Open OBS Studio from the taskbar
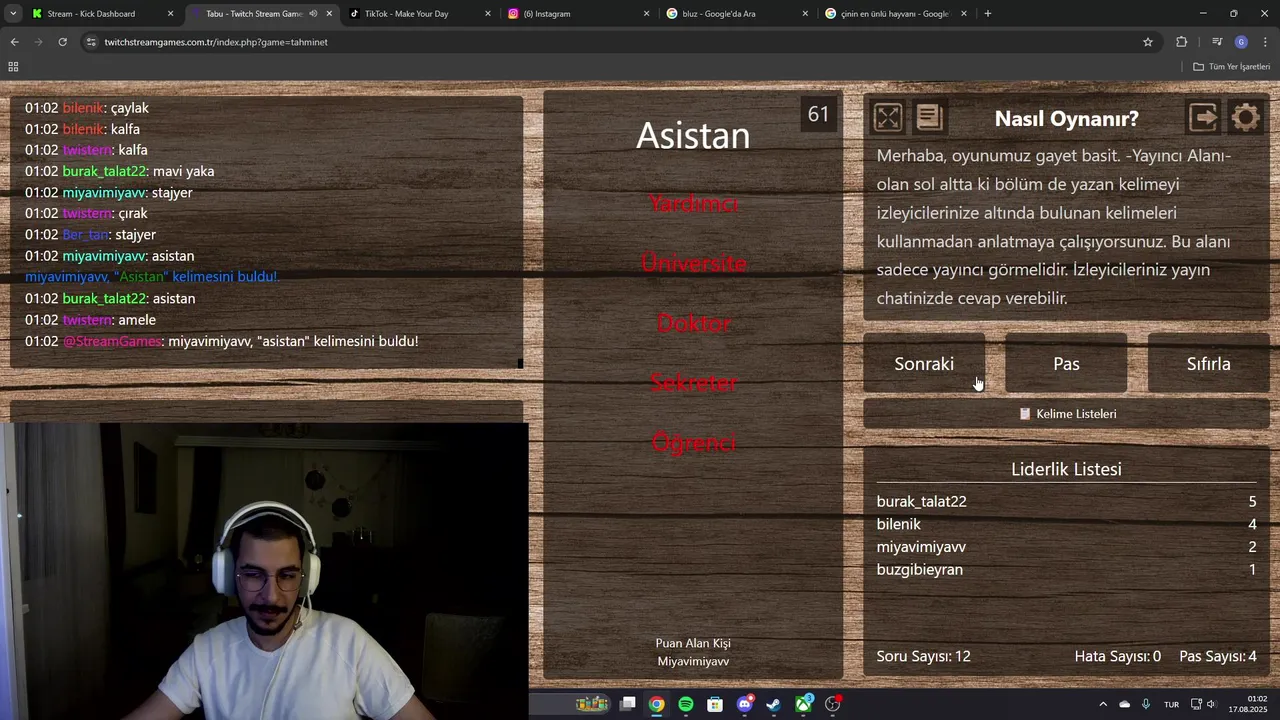The width and height of the screenshot is (1280, 720). pyautogui.click(x=832, y=704)
